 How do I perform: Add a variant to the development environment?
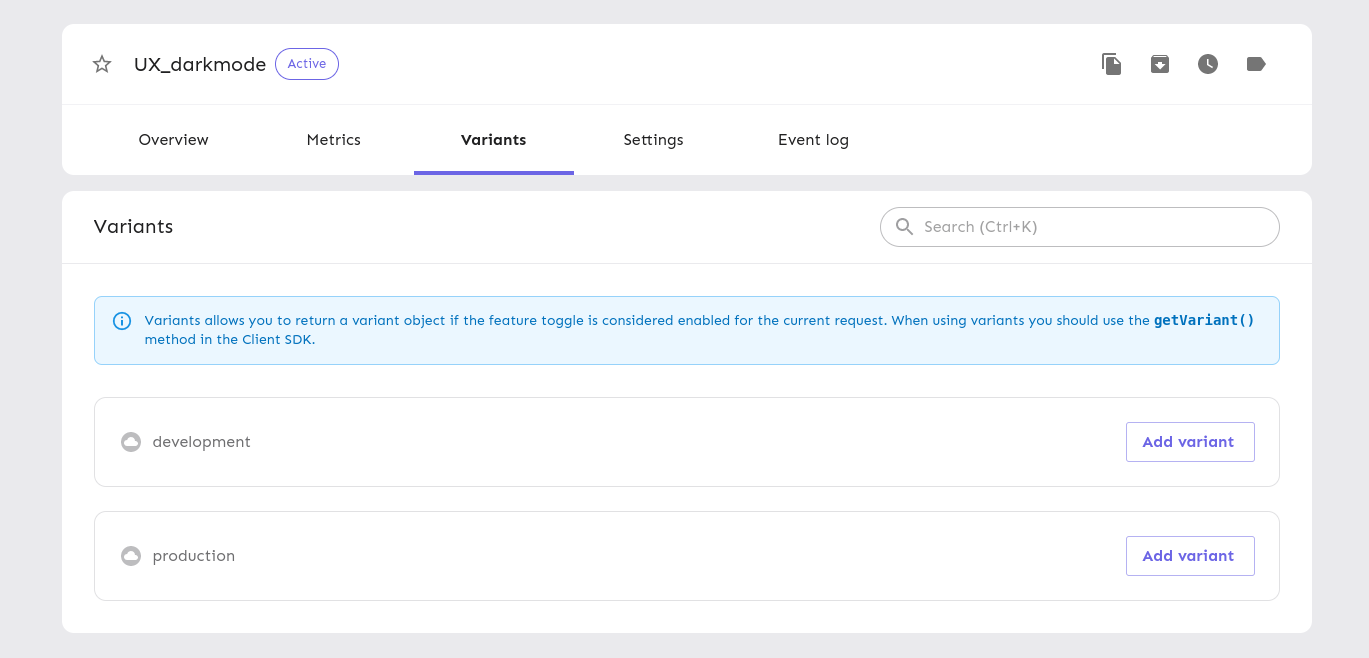[1189, 442]
